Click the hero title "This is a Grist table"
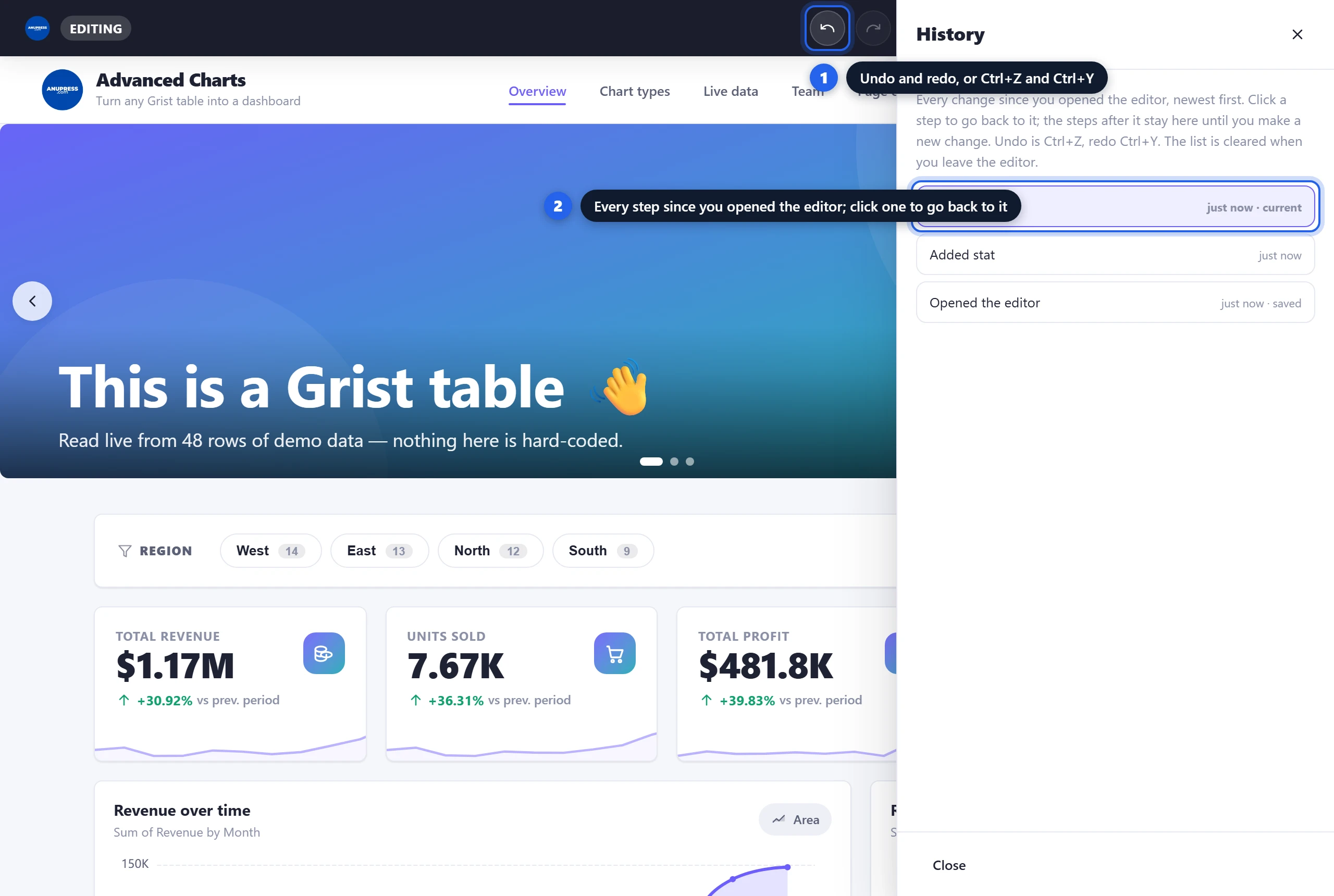1334x896 pixels. (312, 387)
